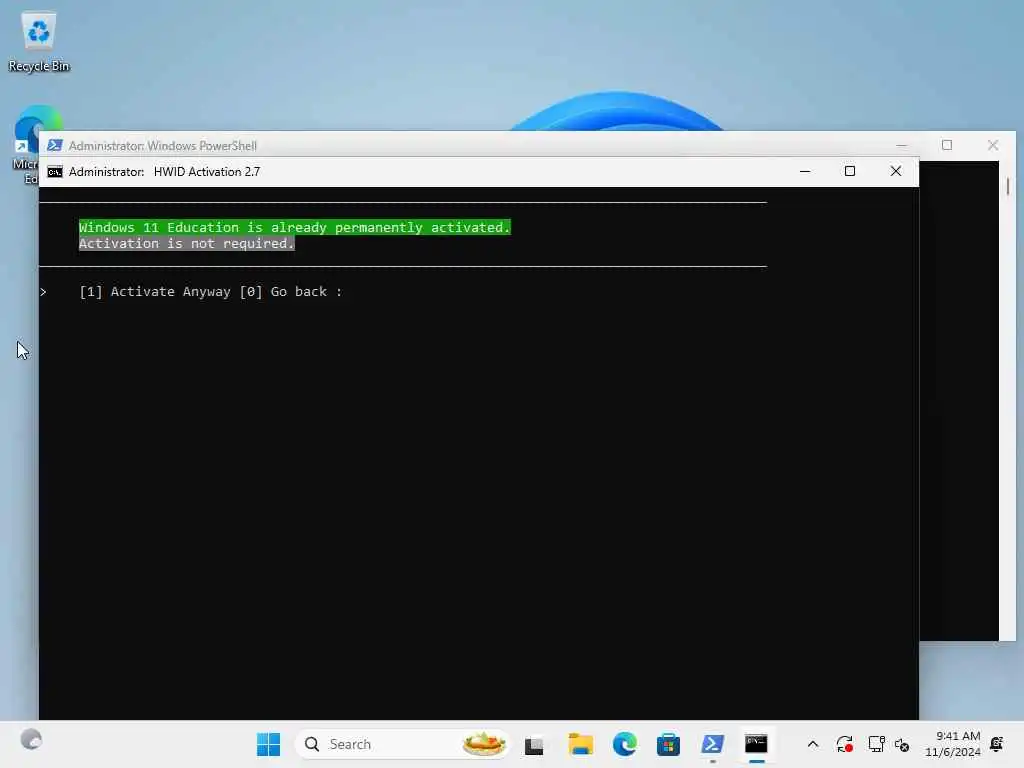The height and width of the screenshot is (768, 1024).
Task: Click the food illustration in the search box
Action: tap(484, 744)
